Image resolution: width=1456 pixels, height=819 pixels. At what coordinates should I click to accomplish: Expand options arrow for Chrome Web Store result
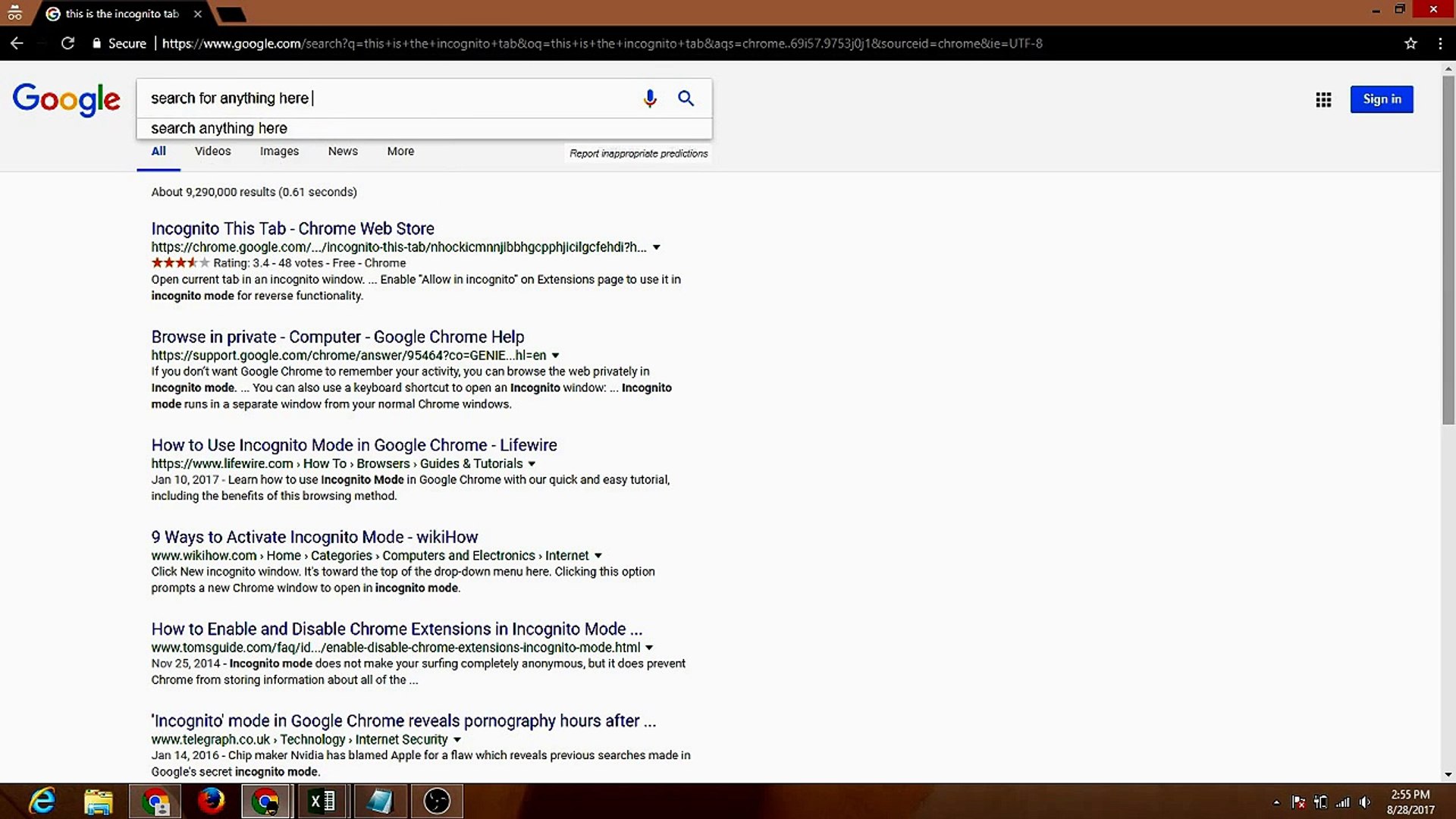657,247
